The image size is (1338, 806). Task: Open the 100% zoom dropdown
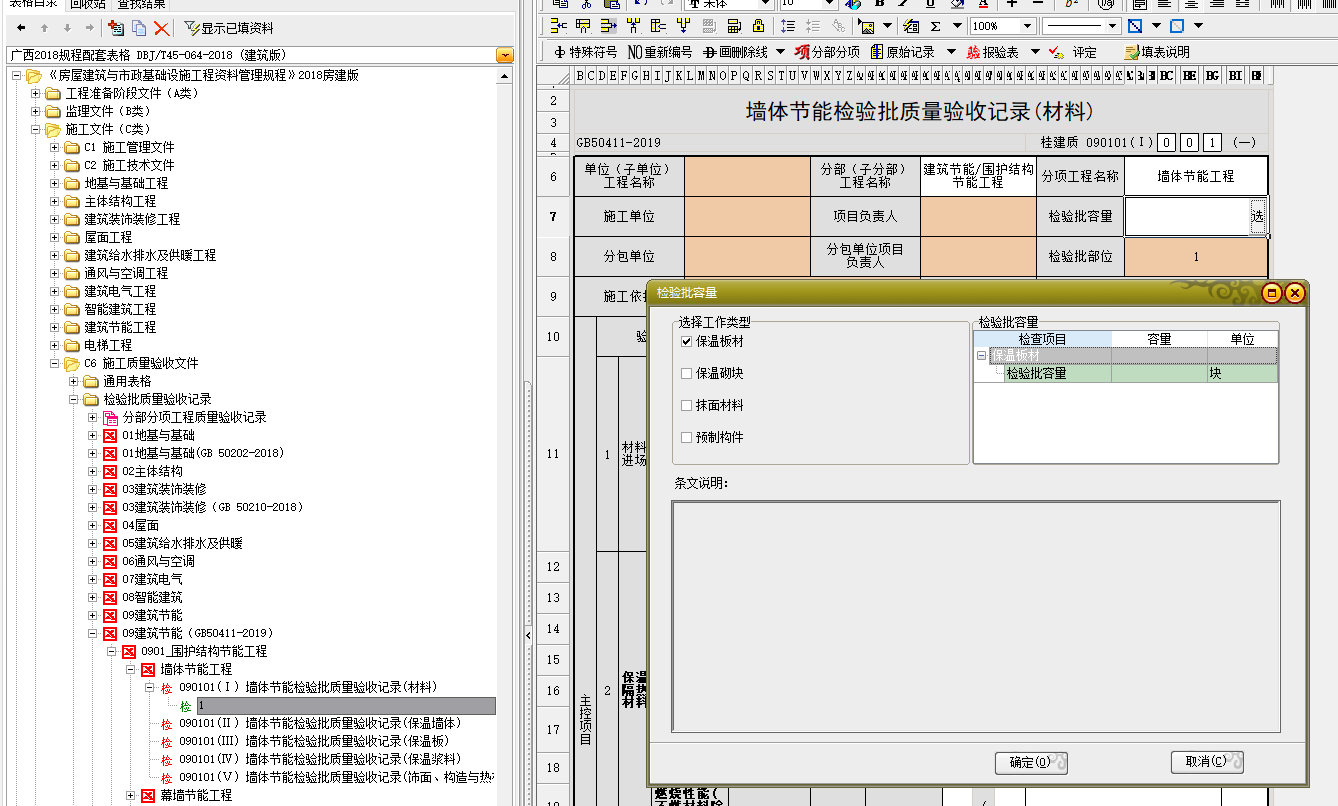pos(1027,26)
